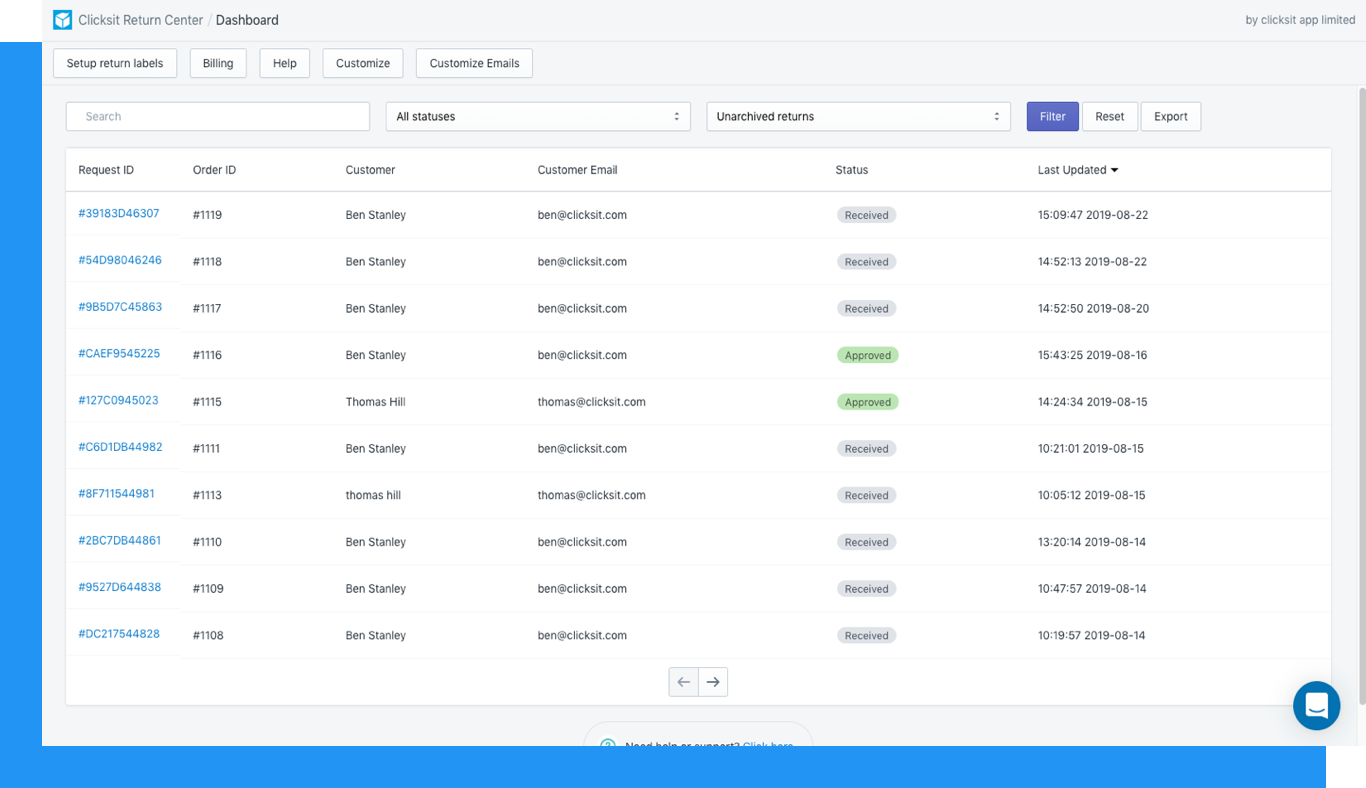The height and width of the screenshot is (788, 1366).
Task: Open the Billing section
Action: click(x=218, y=63)
